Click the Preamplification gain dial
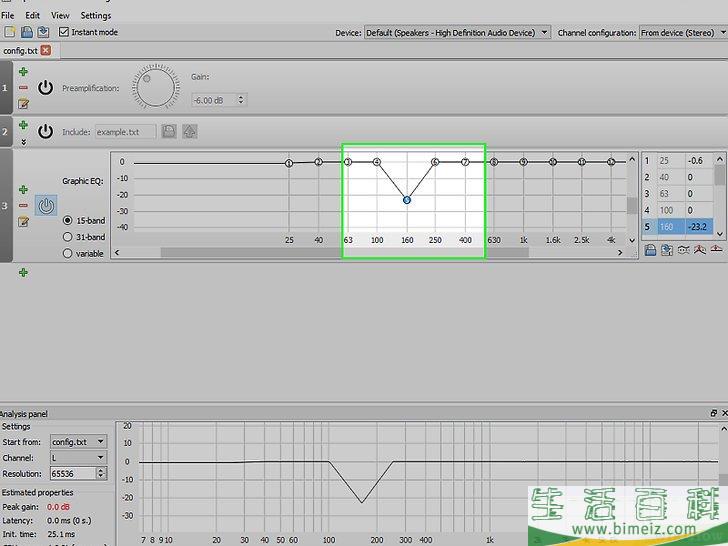The height and width of the screenshot is (546, 728). point(154,88)
